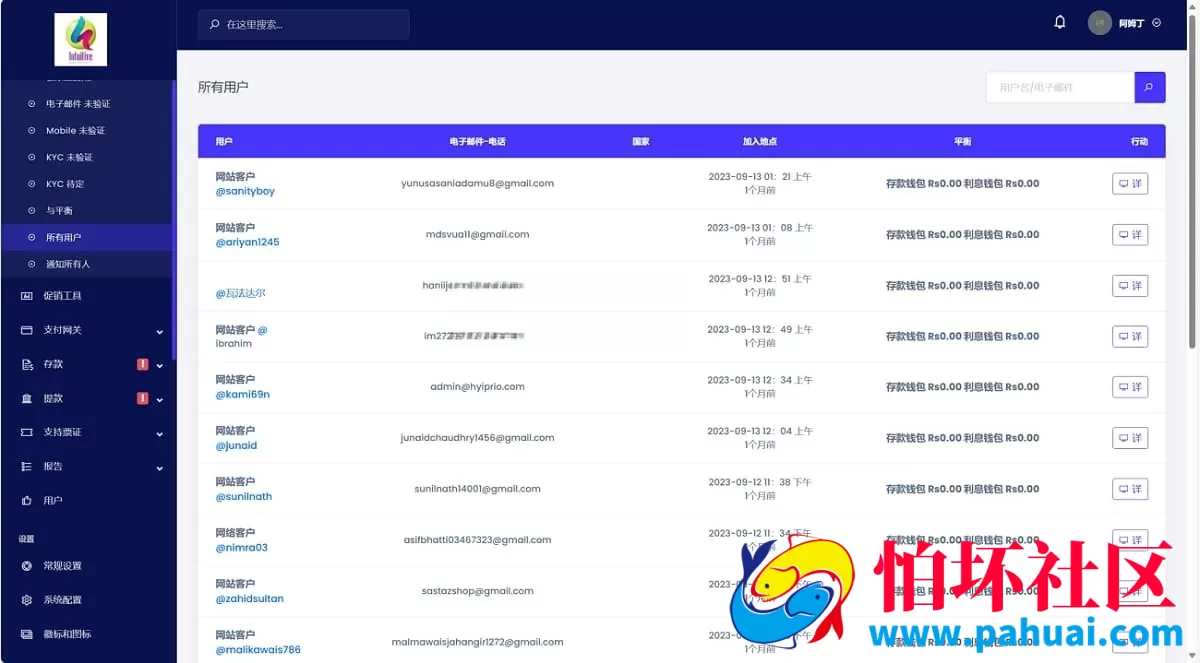Open 与平衡 menu item
The width and height of the screenshot is (1200, 663).
(59, 211)
